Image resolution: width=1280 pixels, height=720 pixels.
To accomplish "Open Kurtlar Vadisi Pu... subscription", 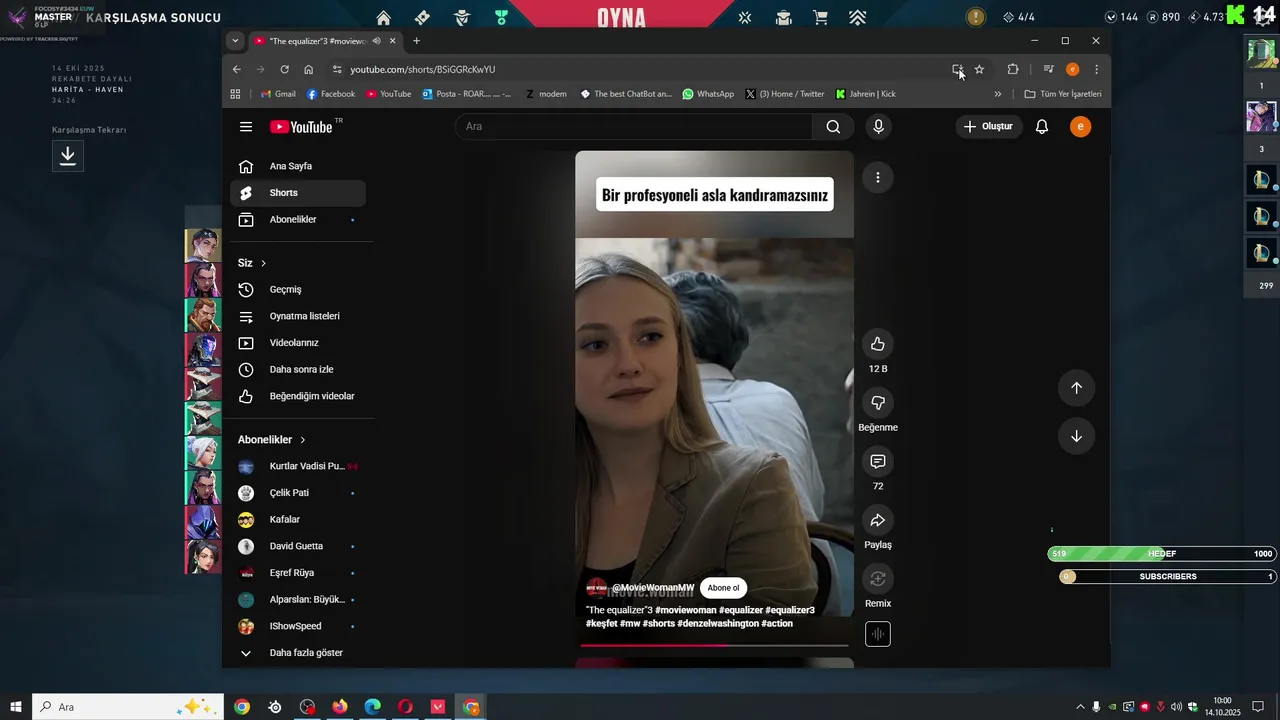I will pyautogui.click(x=298, y=467).
